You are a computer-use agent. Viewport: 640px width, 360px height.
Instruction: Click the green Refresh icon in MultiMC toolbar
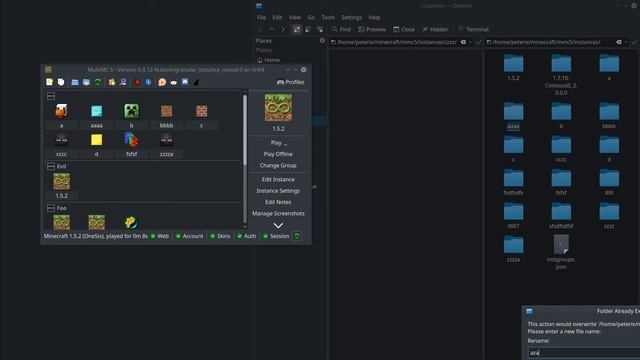pos(98,82)
